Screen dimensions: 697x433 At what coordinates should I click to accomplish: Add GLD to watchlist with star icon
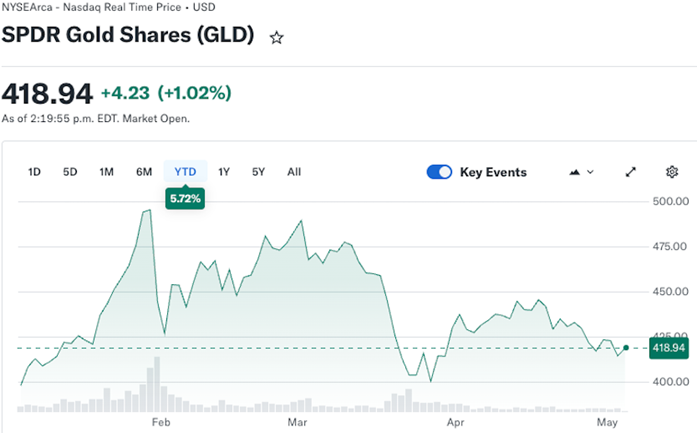[x=276, y=38]
